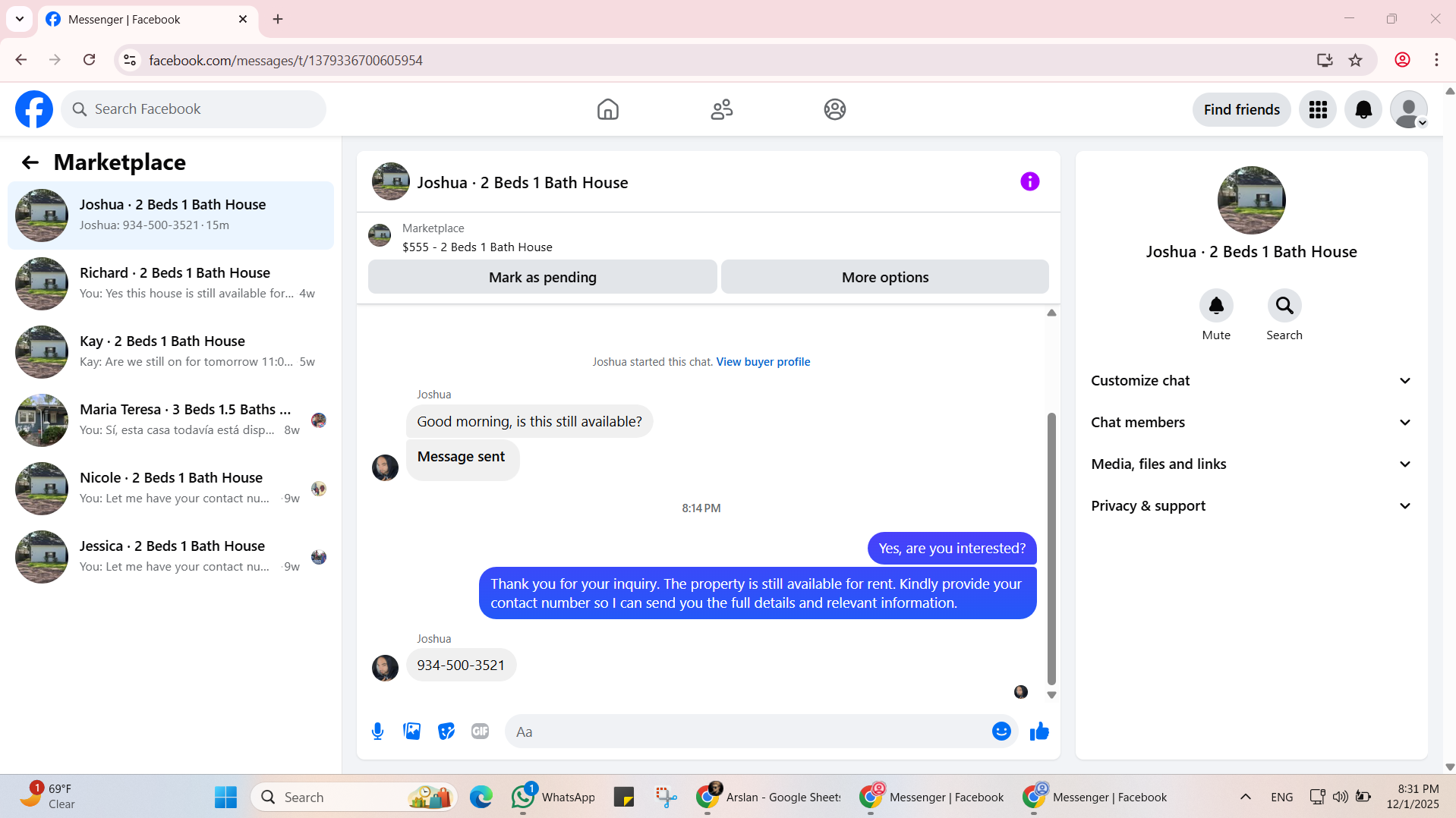Click the chat scroll down arrow
1456x818 pixels.
coord(1051,695)
